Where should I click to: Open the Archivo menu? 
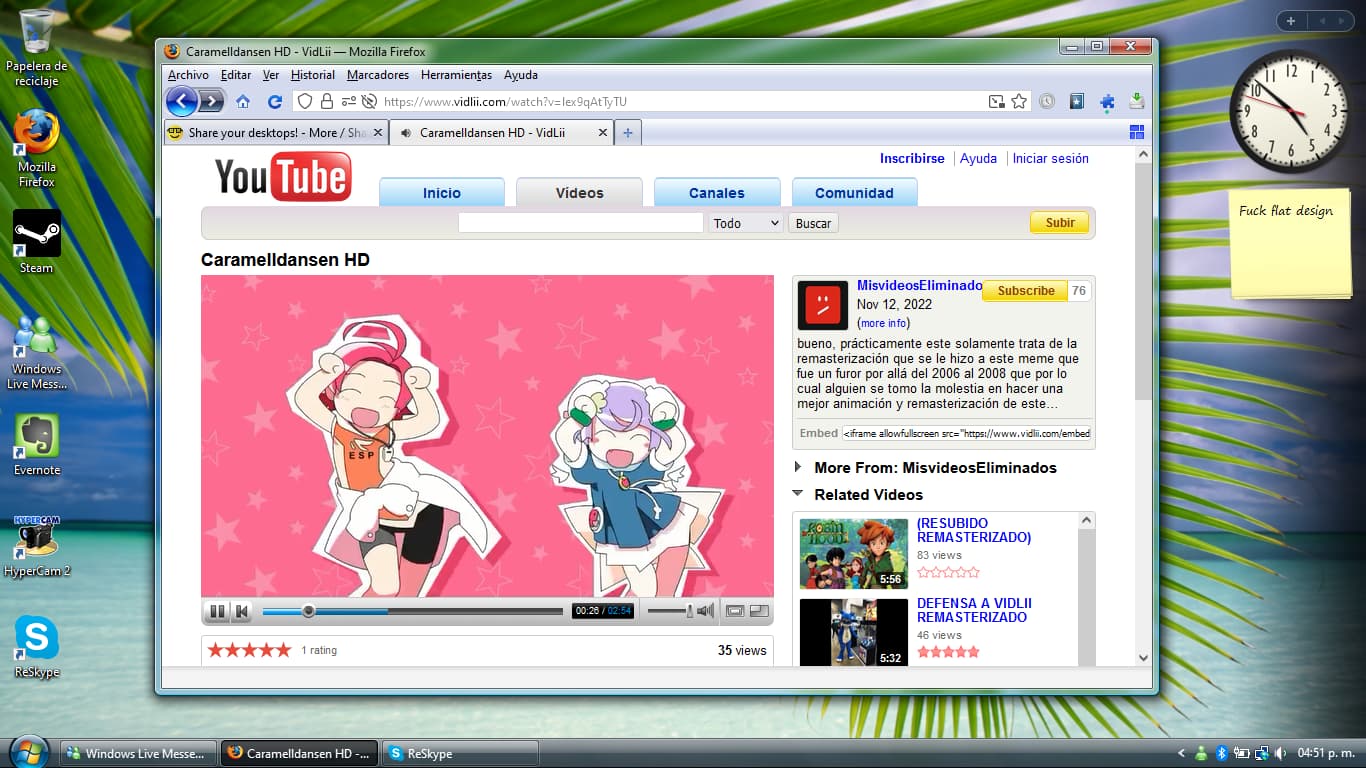[188, 75]
